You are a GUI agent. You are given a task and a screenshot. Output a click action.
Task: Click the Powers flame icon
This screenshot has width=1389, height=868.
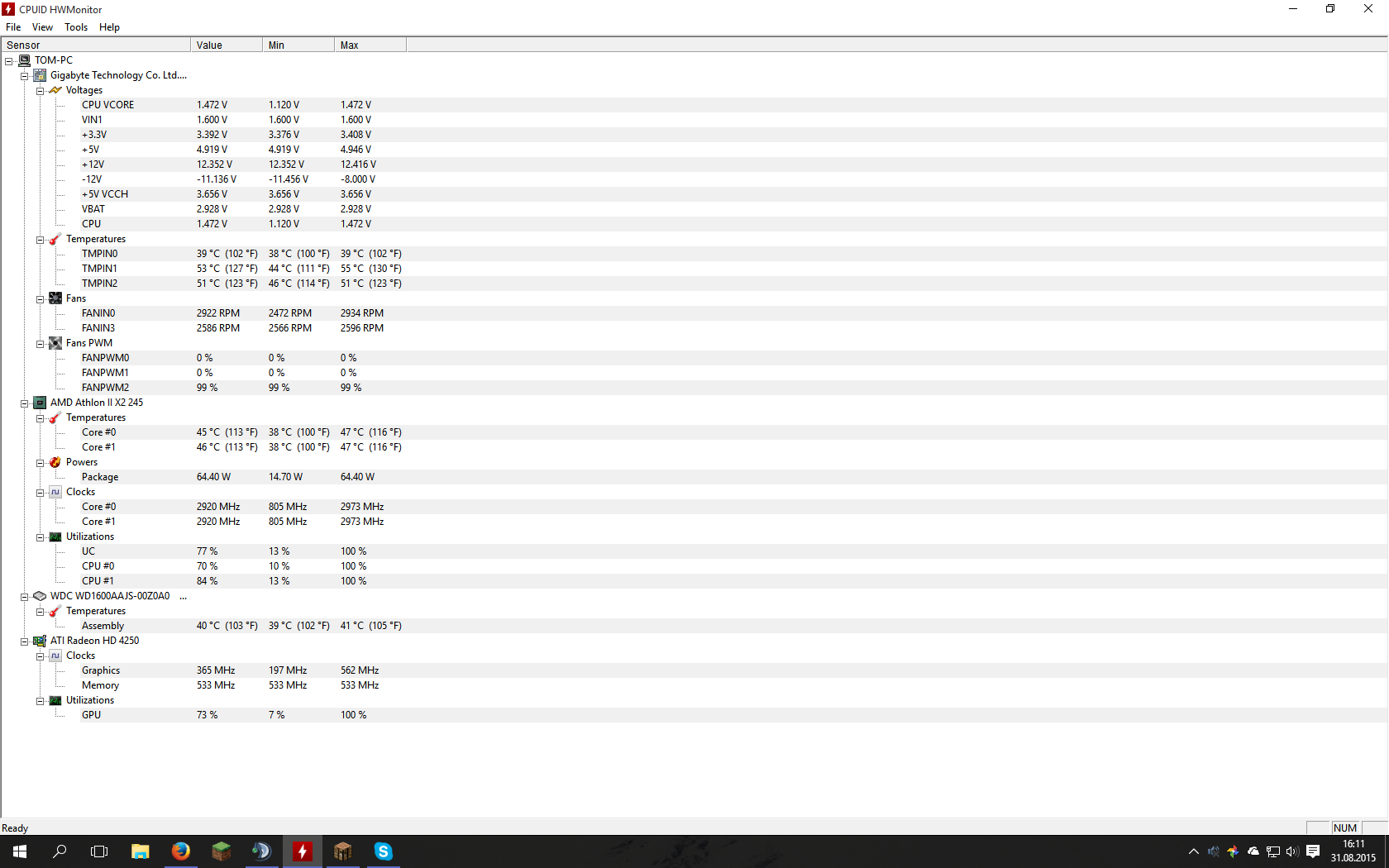point(55,462)
